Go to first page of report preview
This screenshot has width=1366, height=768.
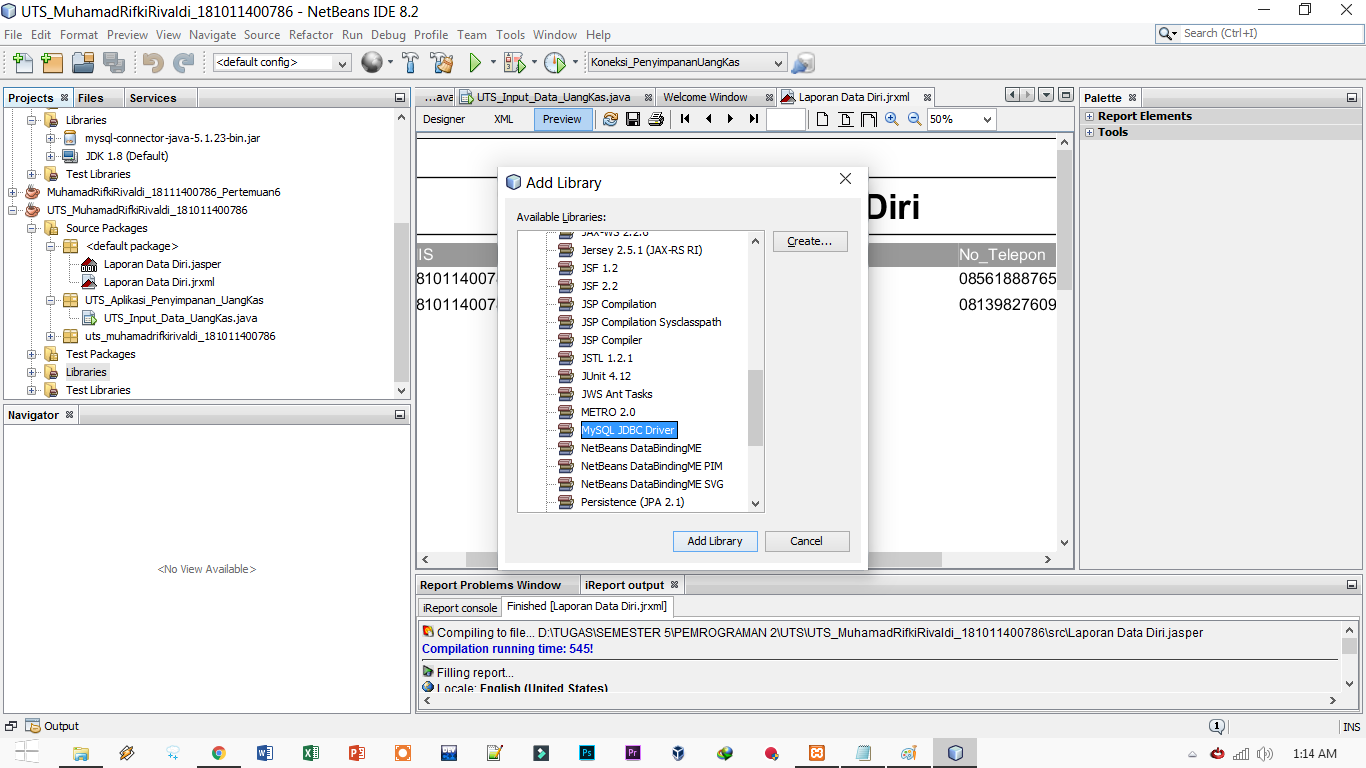coord(685,119)
